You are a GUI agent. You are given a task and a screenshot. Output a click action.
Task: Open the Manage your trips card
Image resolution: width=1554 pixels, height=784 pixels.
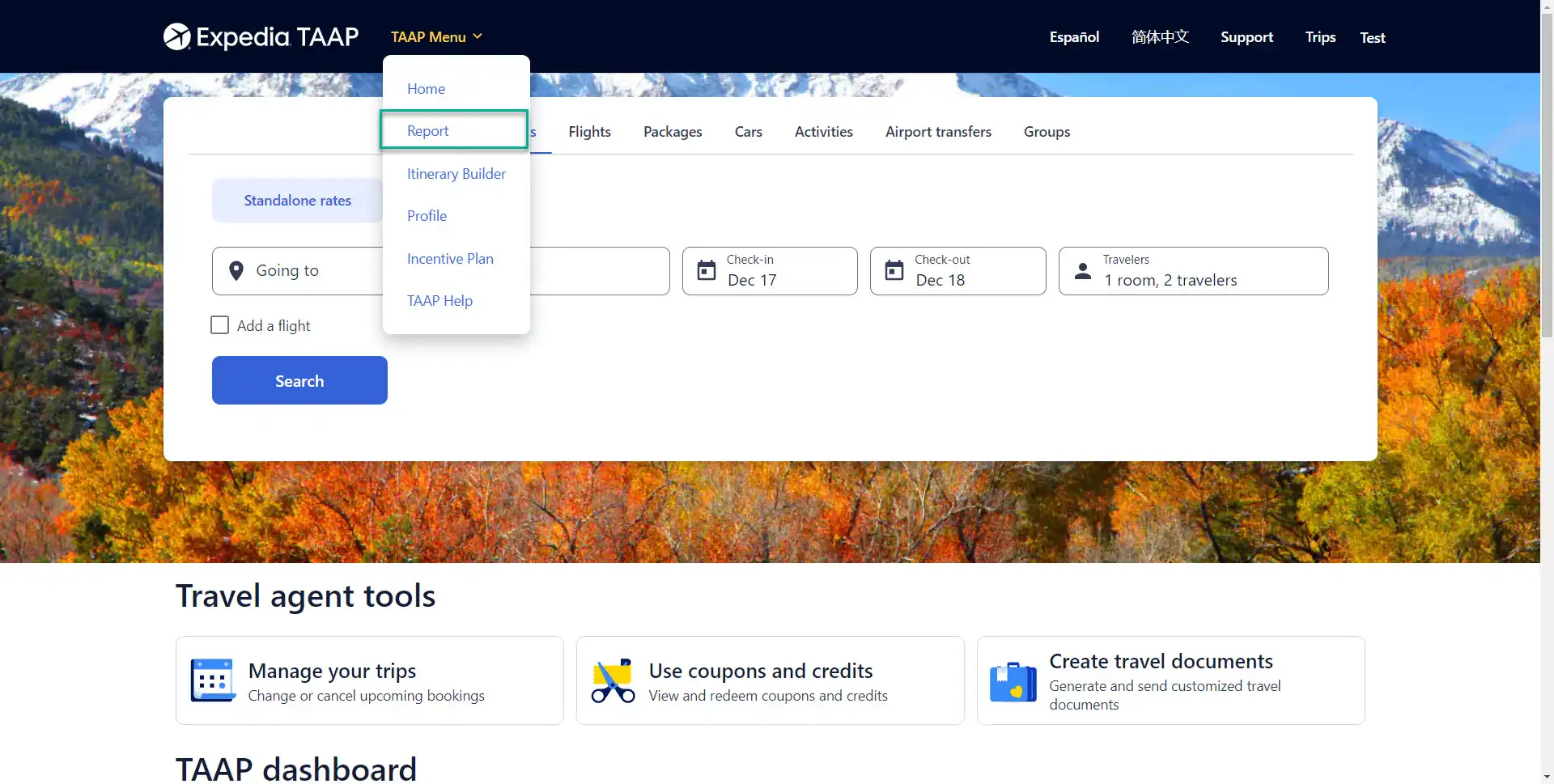click(x=369, y=680)
